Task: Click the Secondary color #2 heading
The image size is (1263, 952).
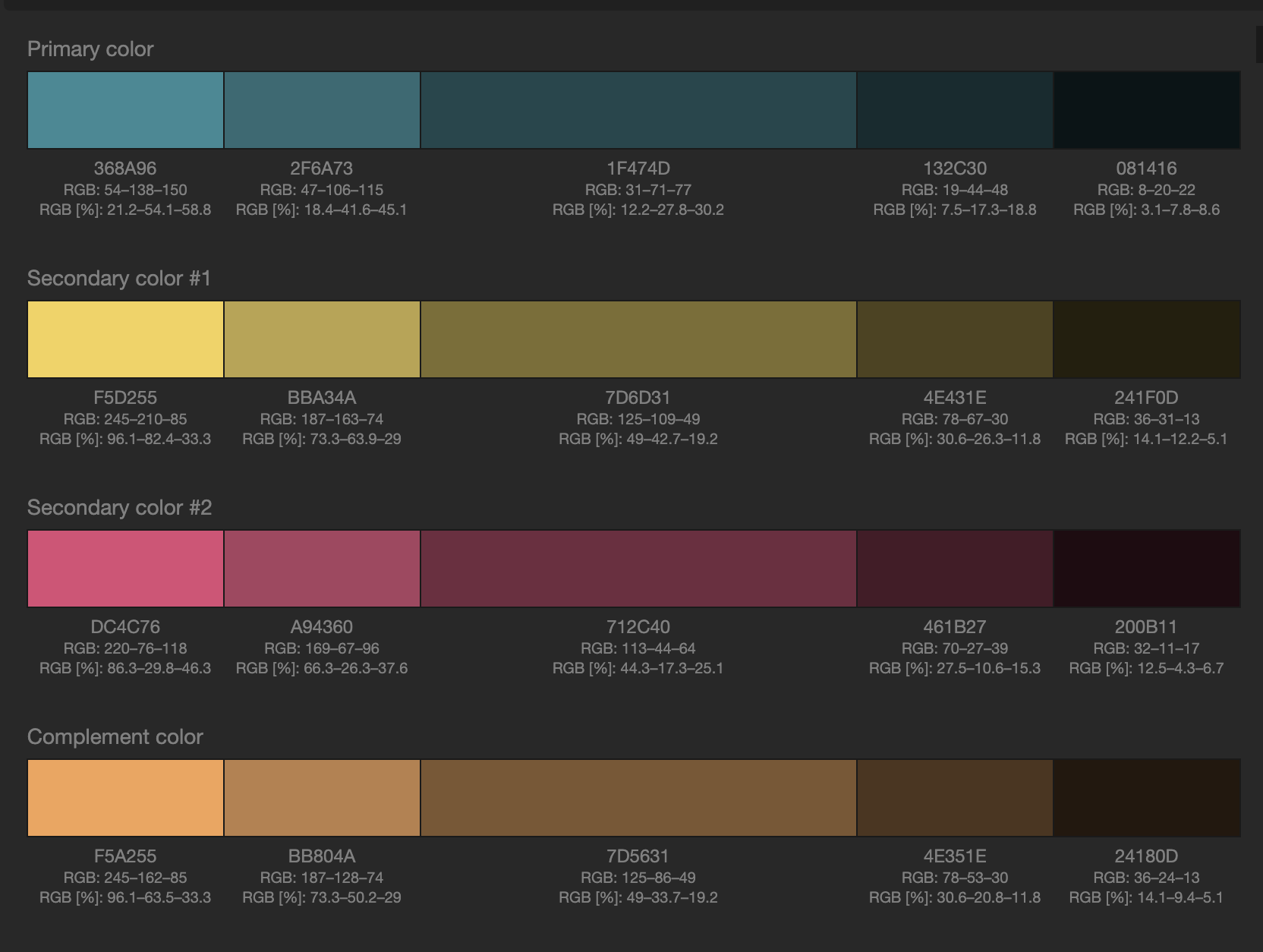Action: pos(120,507)
